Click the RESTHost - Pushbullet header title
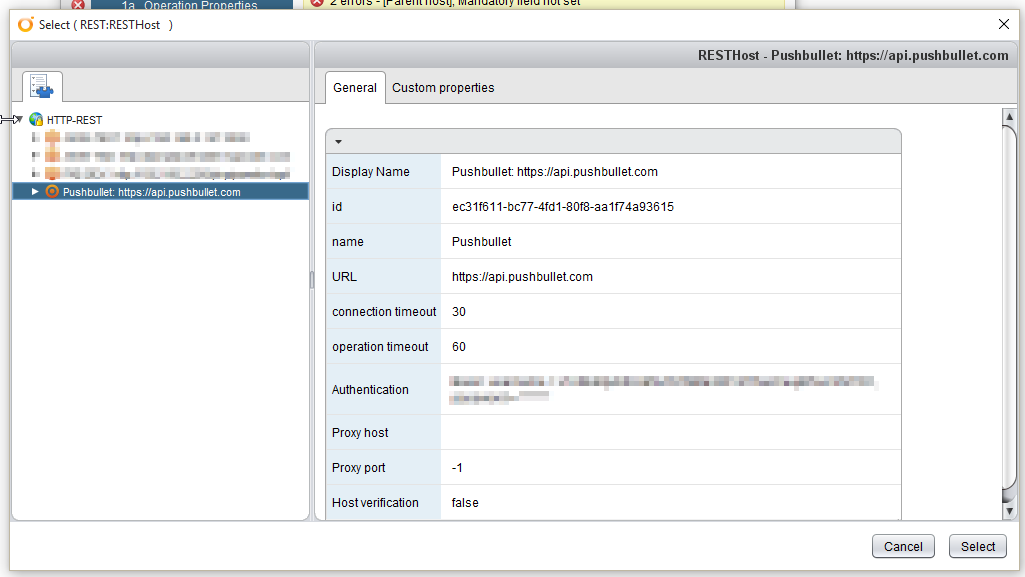The image size is (1025, 577). [852, 56]
